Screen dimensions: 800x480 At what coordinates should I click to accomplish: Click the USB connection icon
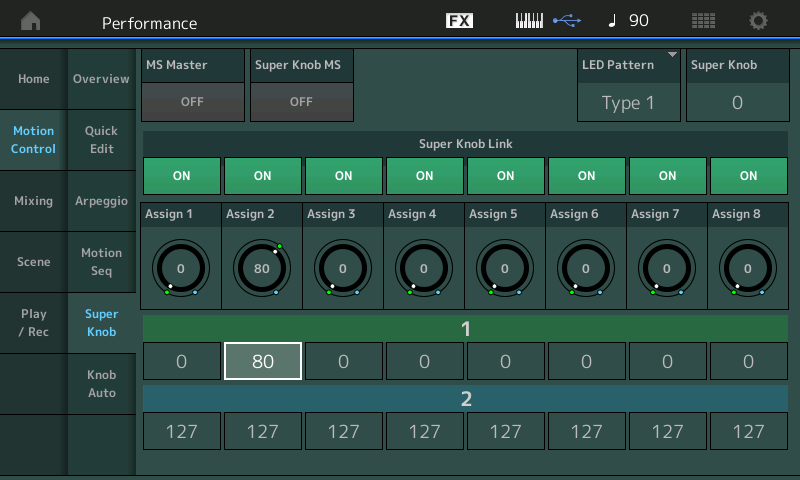[567, 21]
